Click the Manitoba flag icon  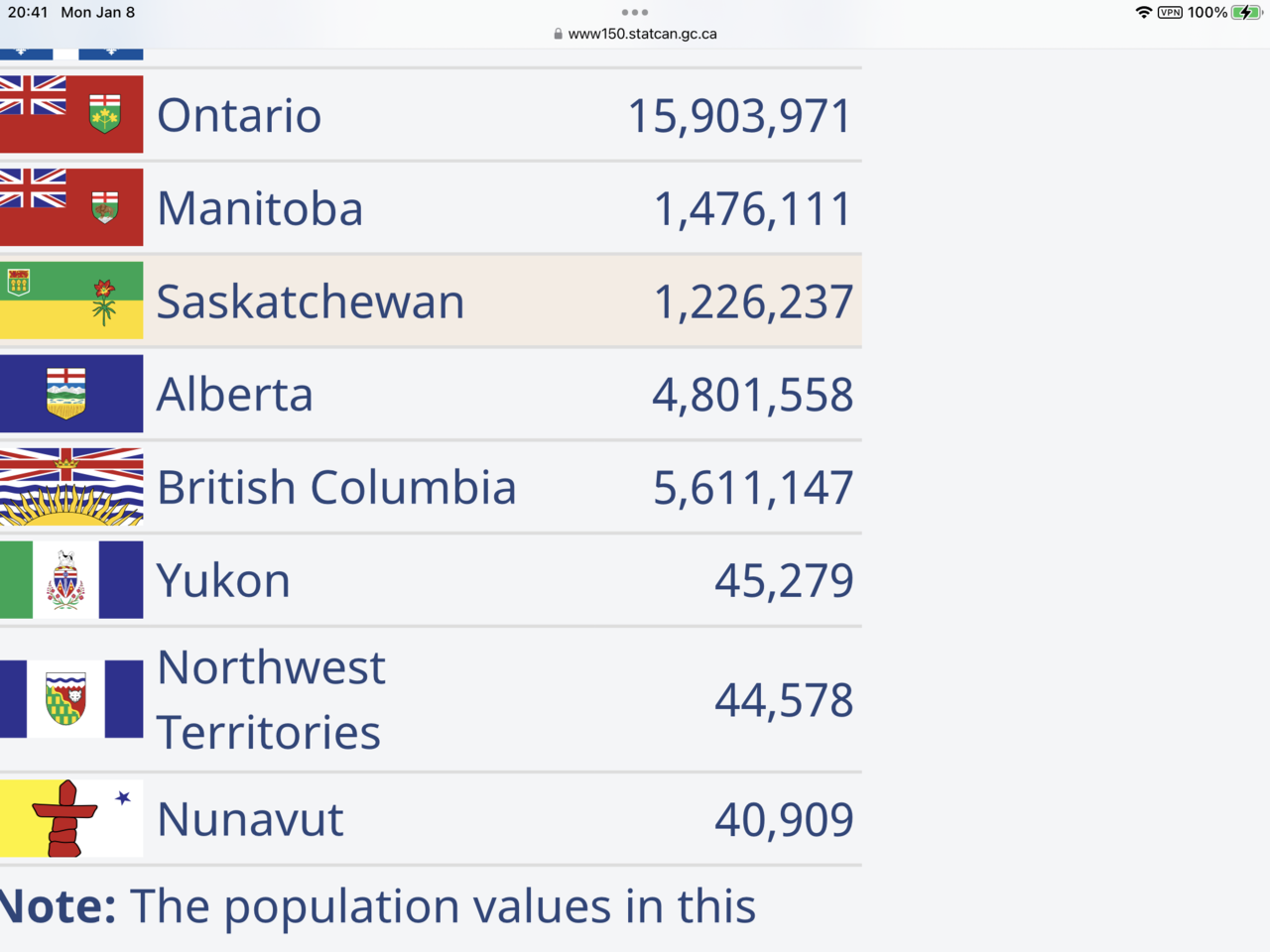pyautogui.click(x=71, y=207)
